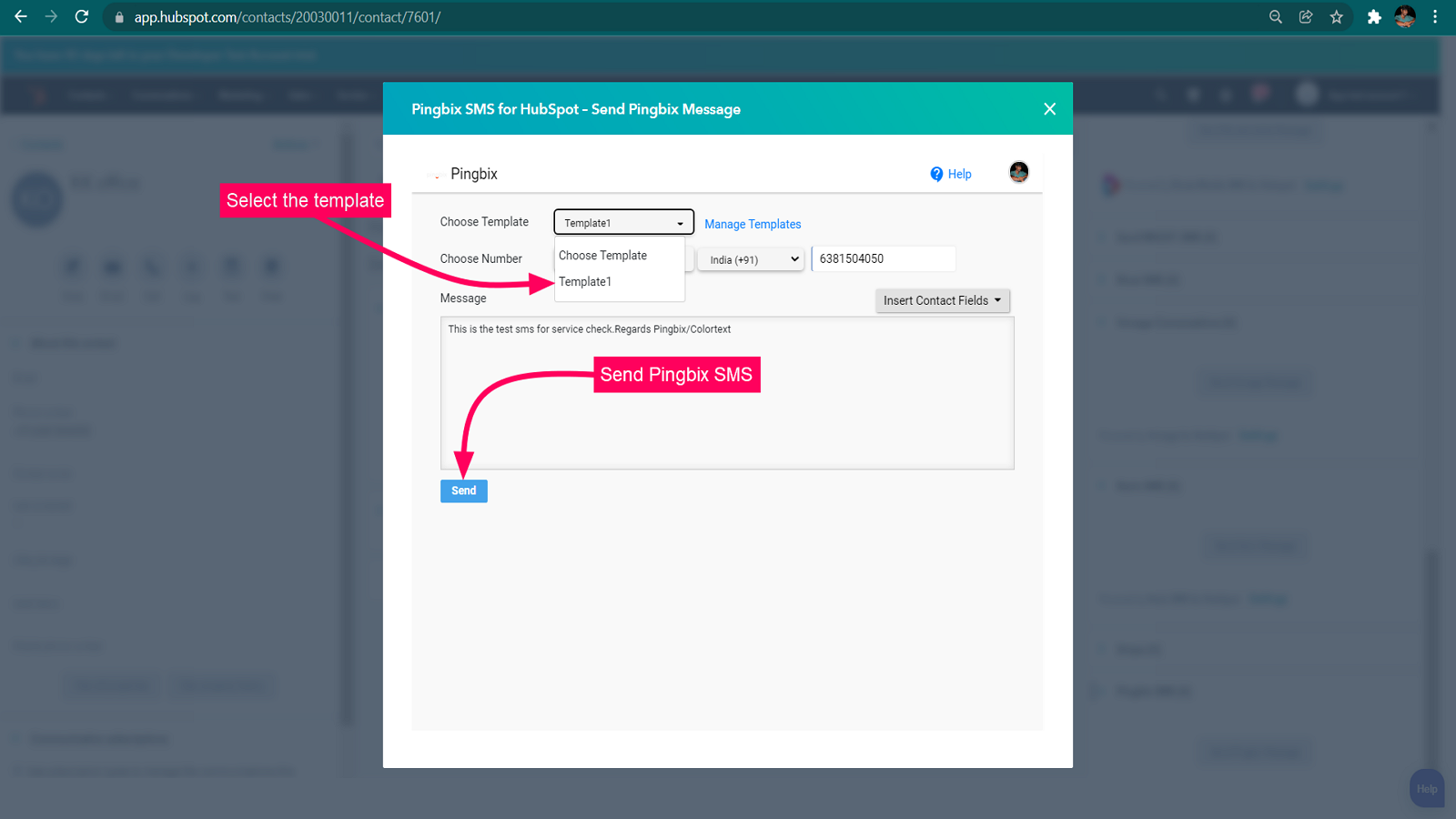This screenshot has height=819, width=1456.
Task: Select the Choose Template placeholder option
Action: coord(602,256)
